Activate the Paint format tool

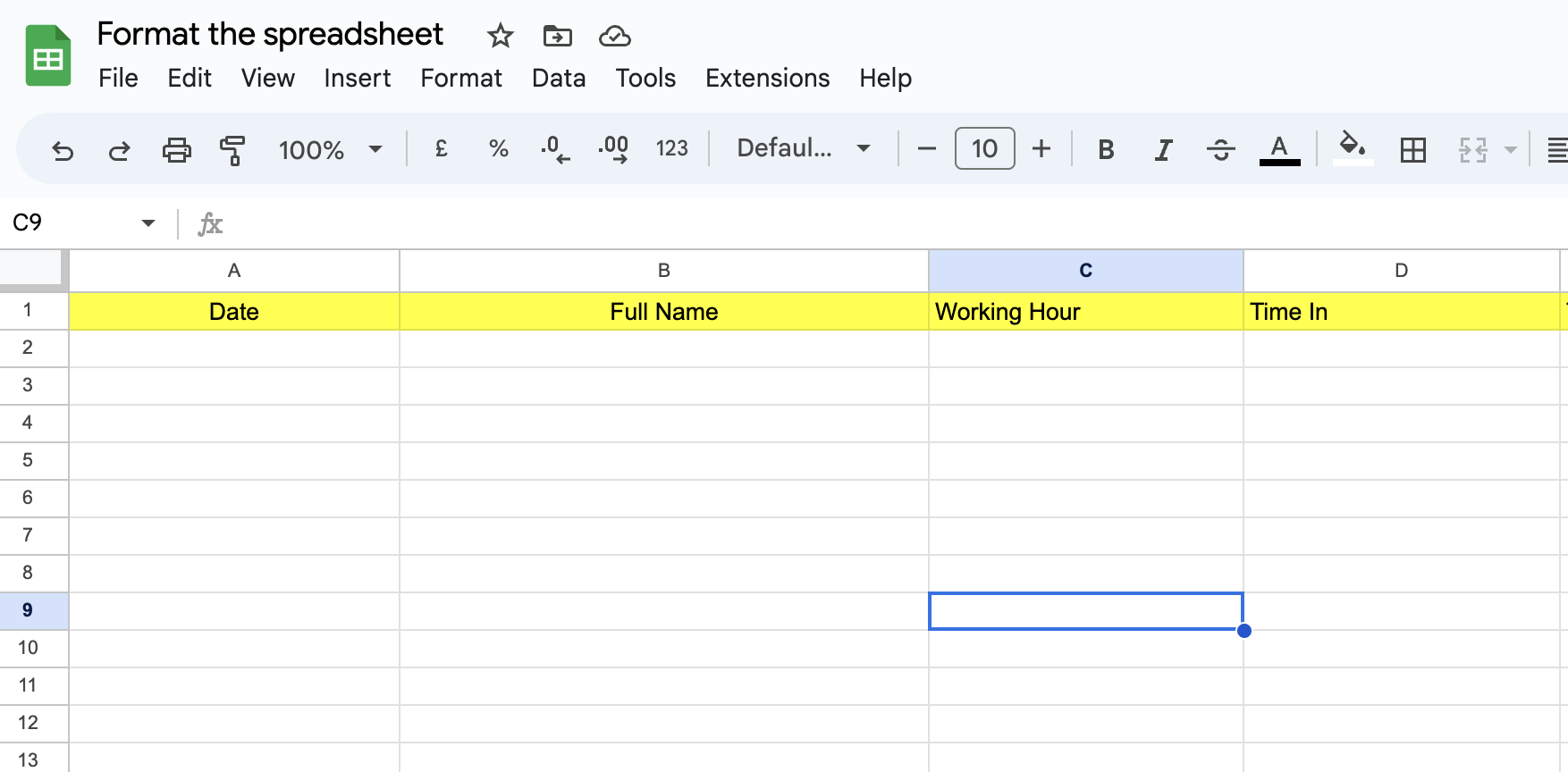(x=232, y=149)
